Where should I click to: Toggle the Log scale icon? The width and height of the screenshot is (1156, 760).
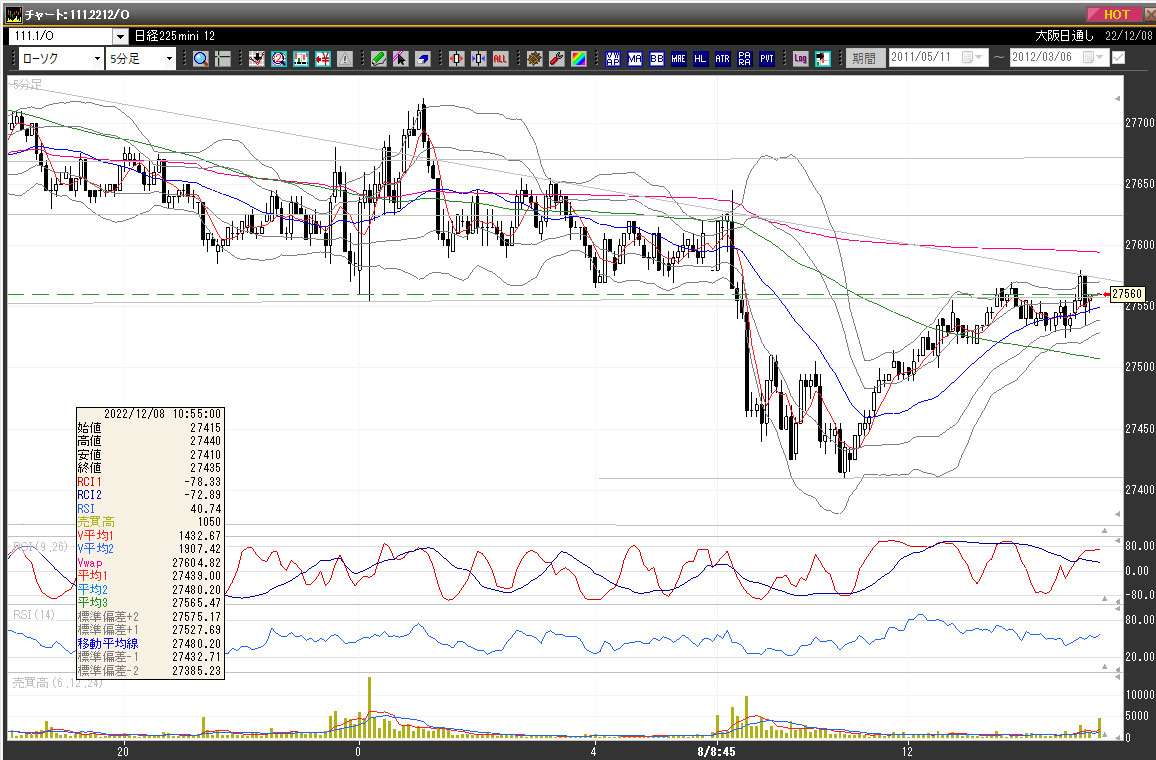tap(801, 58)
